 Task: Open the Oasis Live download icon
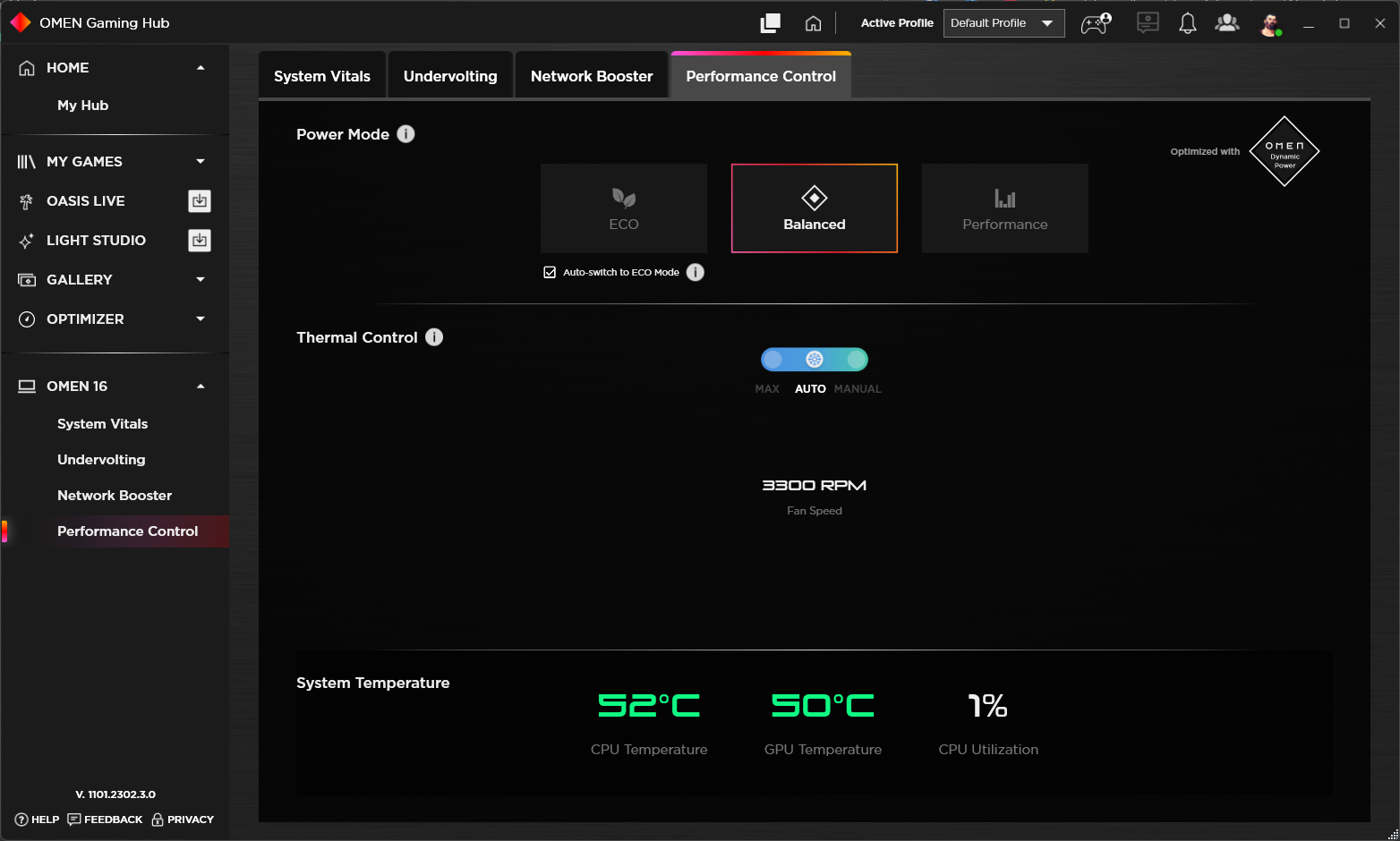pos(199,200)
